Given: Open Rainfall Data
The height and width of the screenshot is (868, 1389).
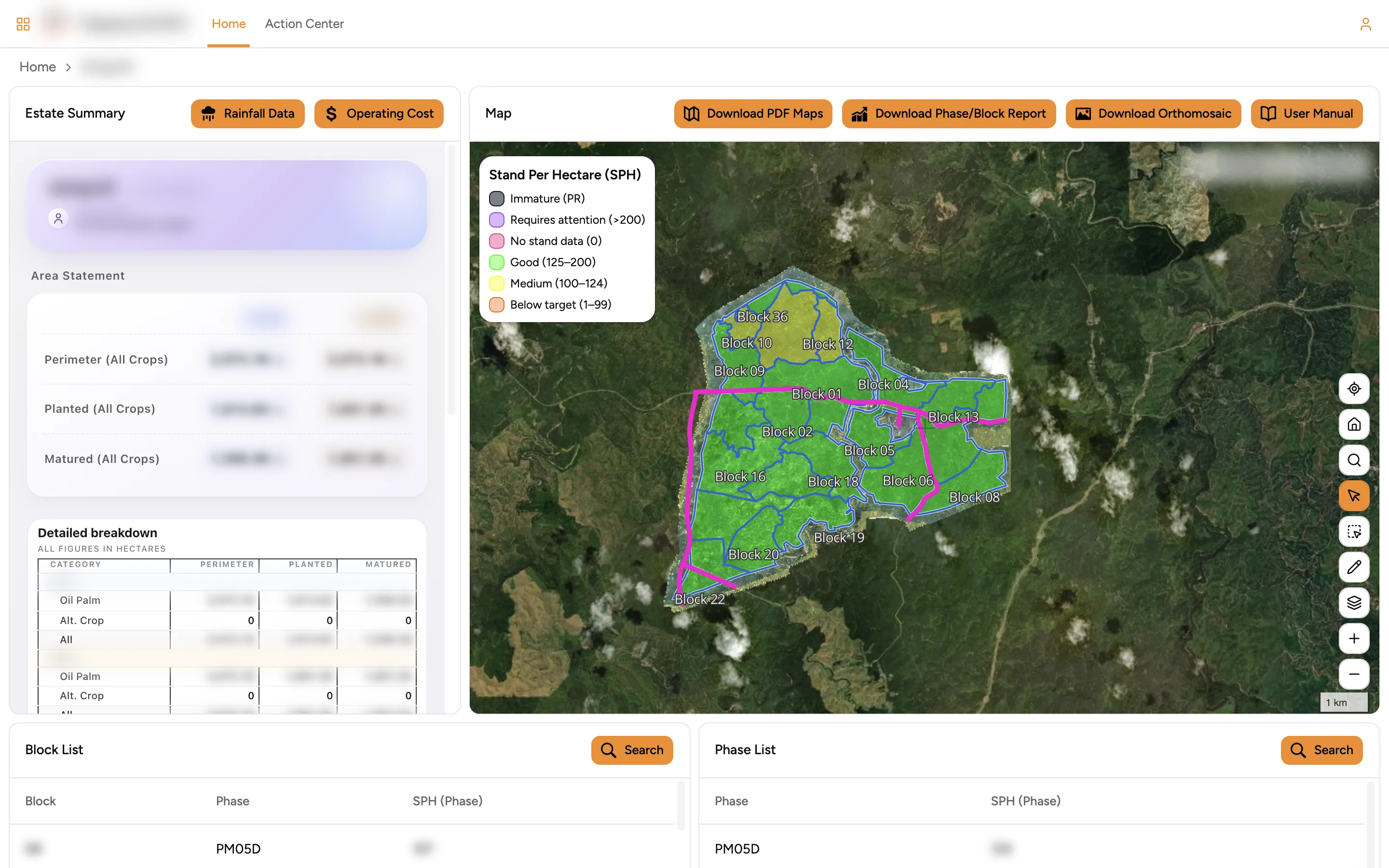Looking at the screenshot, I should pos(247,114).
